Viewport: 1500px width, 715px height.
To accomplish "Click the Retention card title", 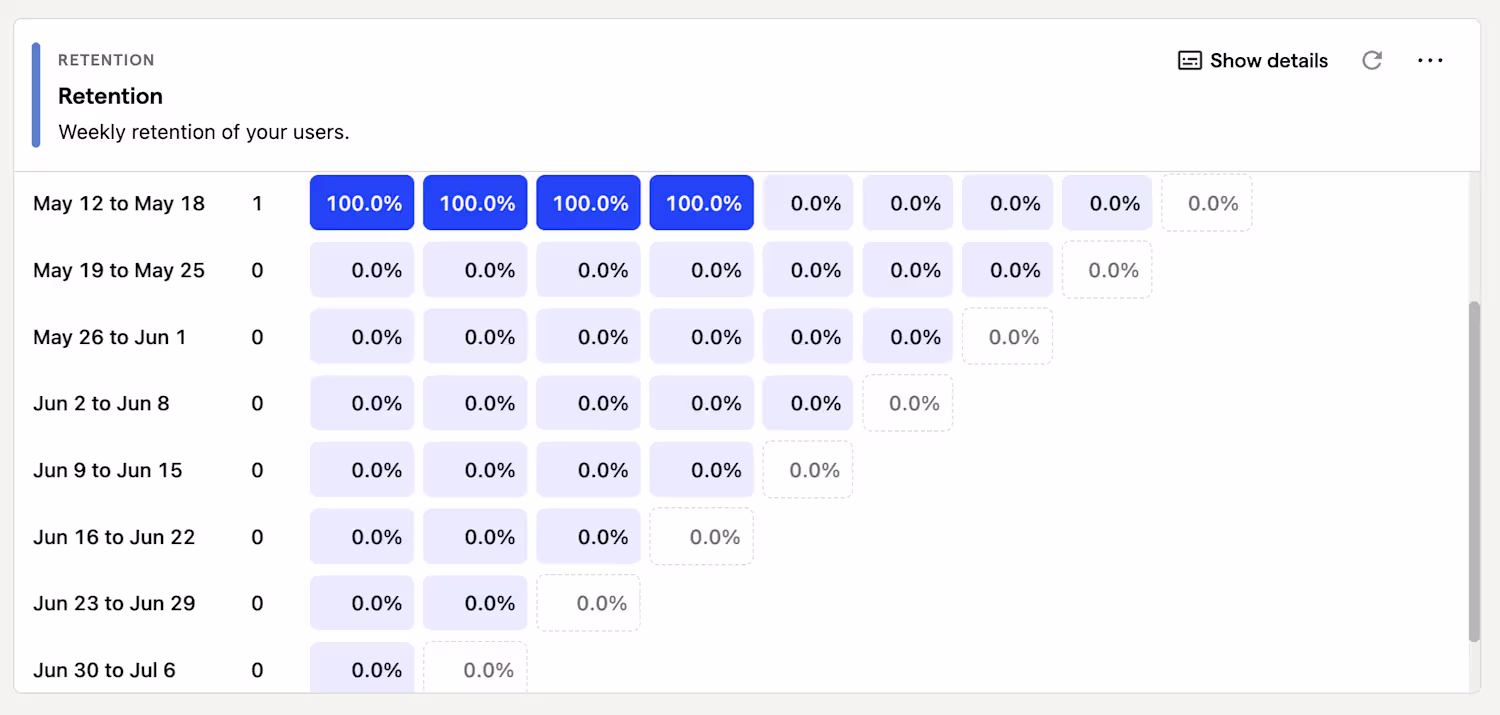I will point(110,96).
